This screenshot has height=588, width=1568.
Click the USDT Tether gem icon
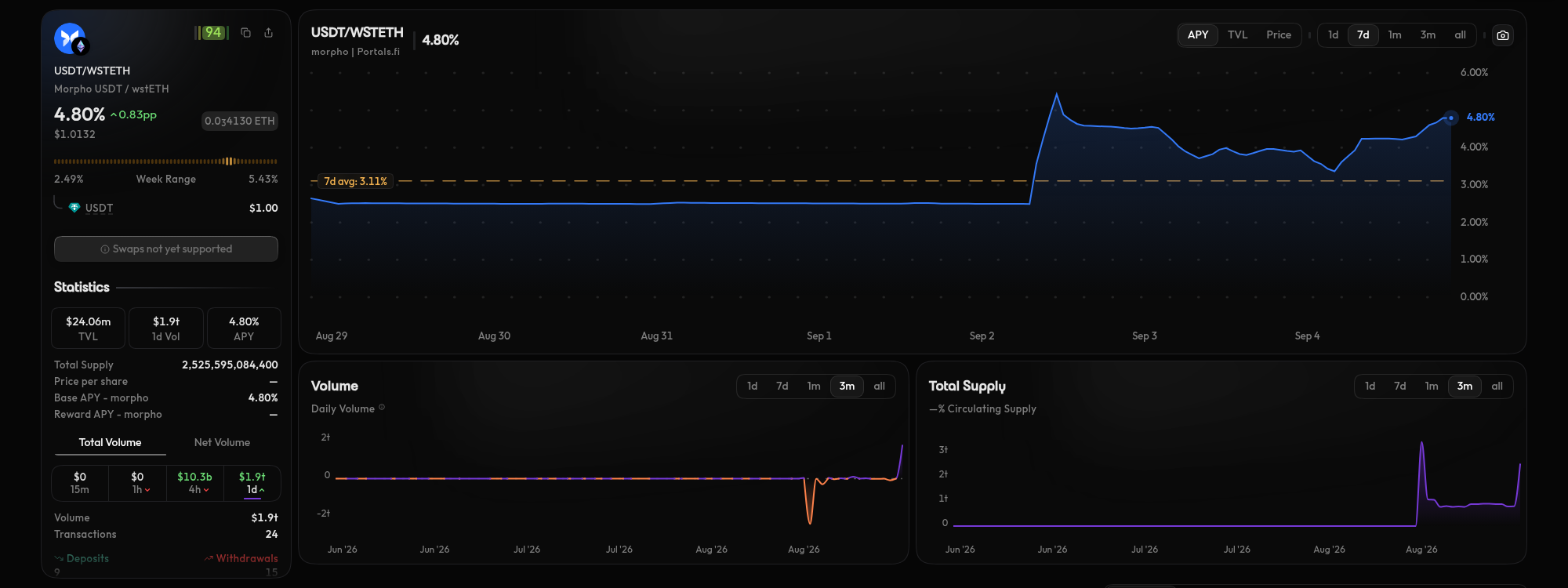[x=74, y=208]
